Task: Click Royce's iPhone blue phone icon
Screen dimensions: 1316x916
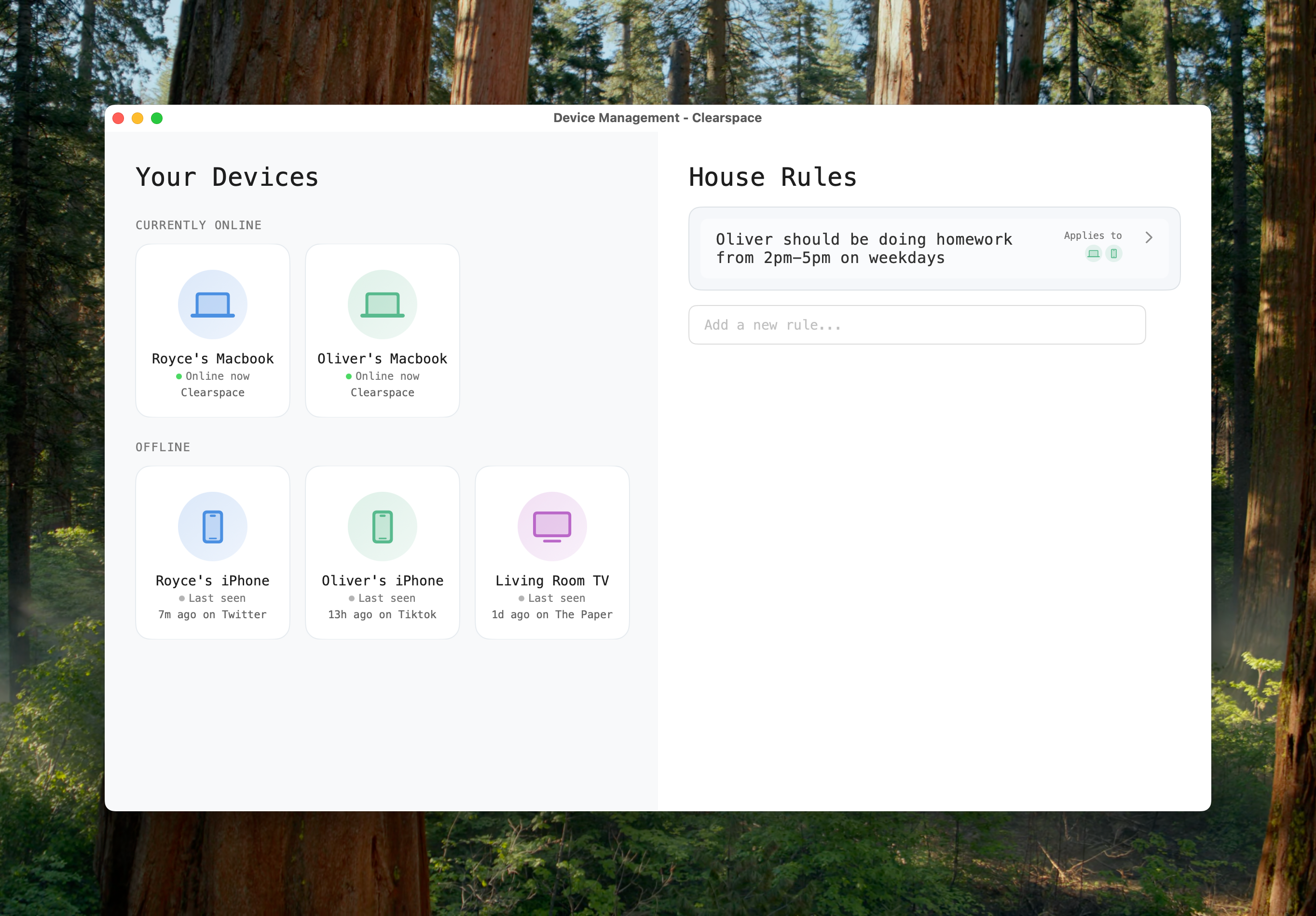Action: [212, 527]
